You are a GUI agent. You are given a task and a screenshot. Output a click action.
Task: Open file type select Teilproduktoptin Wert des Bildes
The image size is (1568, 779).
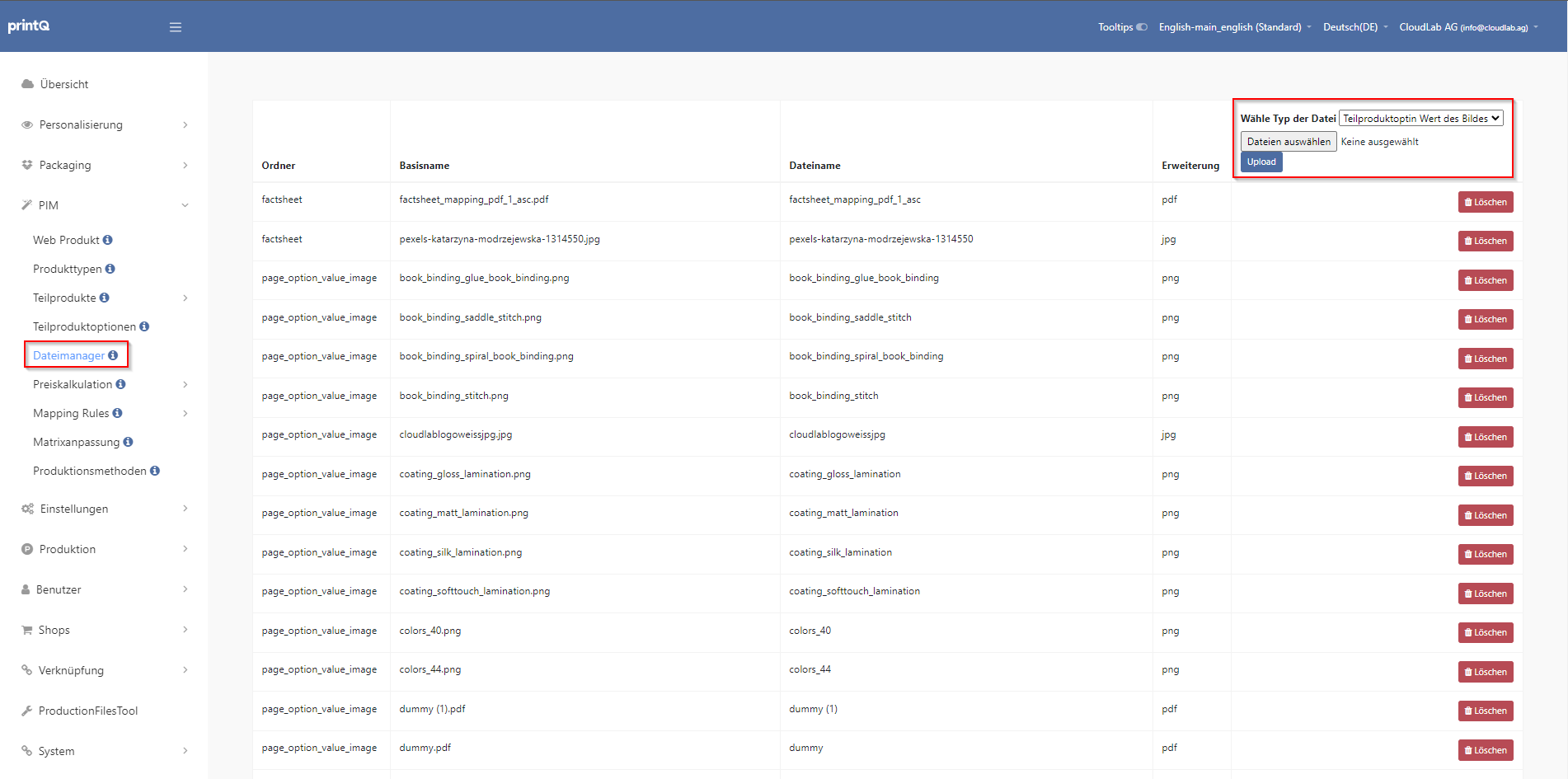click(x=1421, y=119)
